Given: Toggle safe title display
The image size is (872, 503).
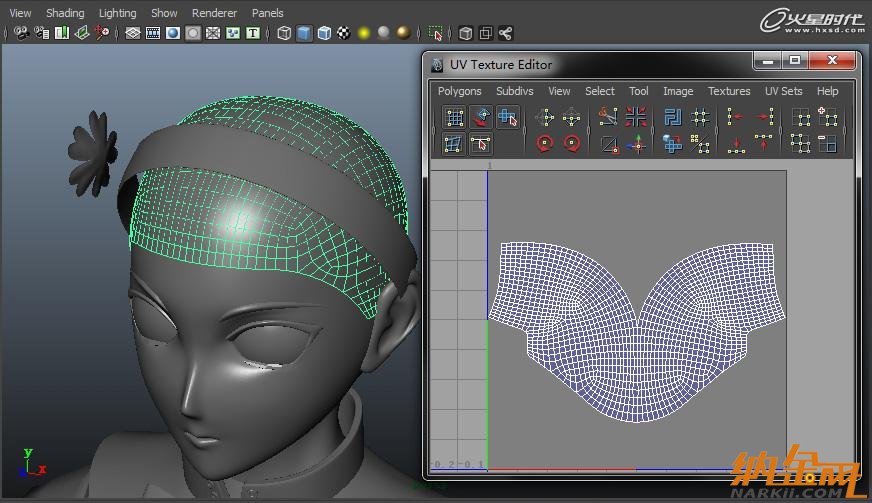Looking at the screenshot, I should [253, 33].
